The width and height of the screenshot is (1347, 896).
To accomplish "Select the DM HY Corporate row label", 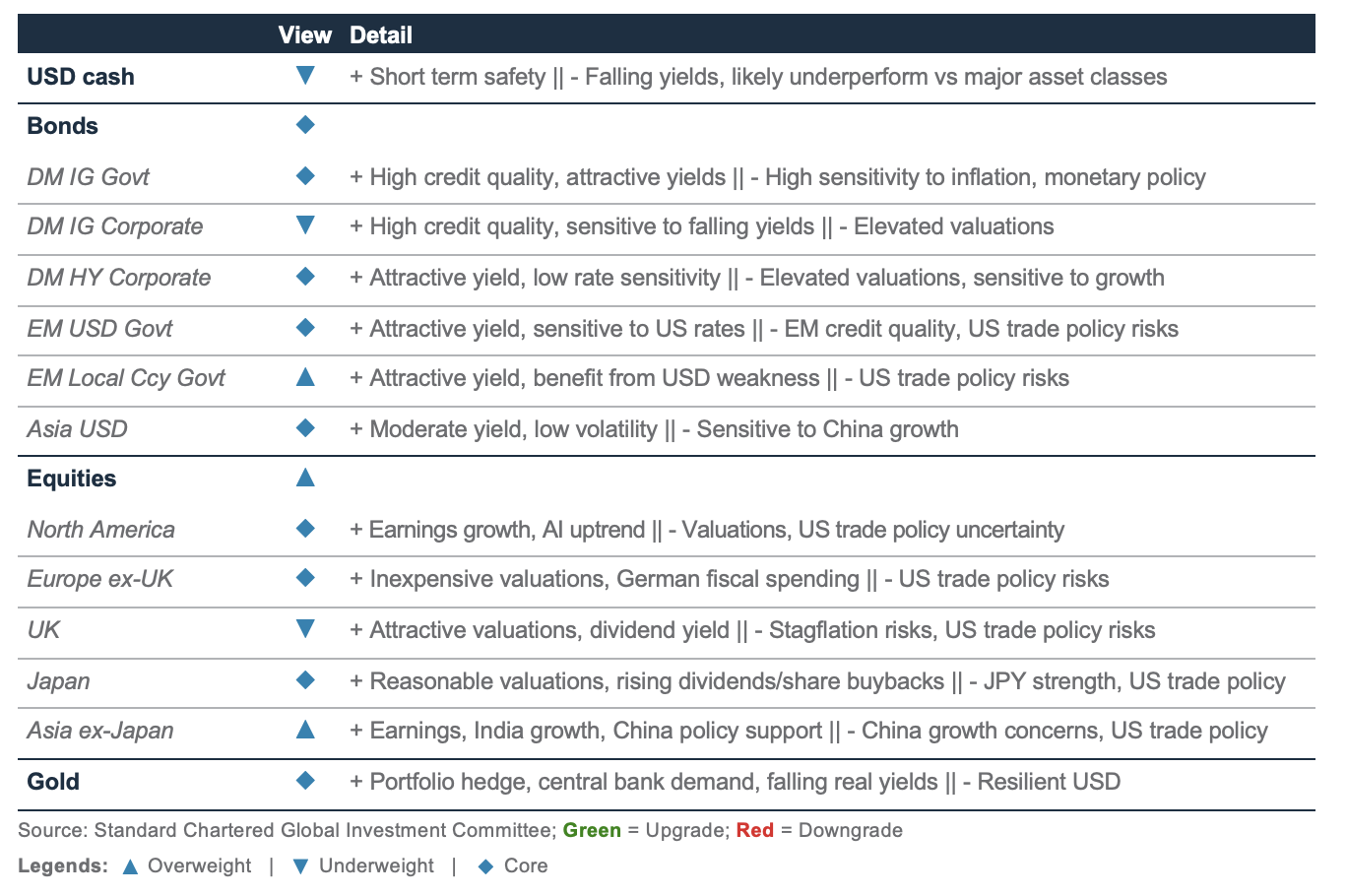I will [x=119, y=278].
